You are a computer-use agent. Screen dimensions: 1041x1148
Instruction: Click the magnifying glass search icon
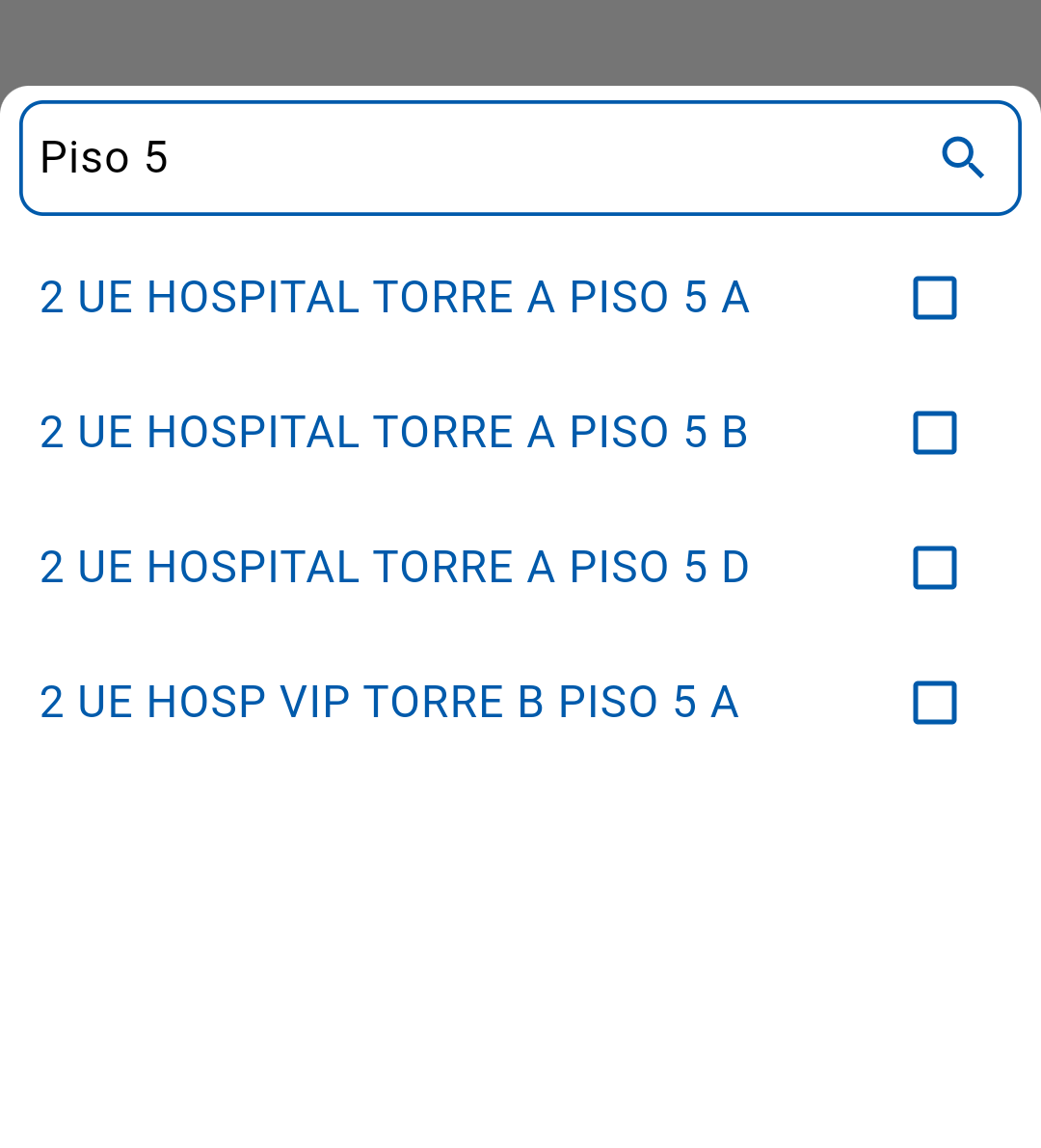pos(962,157)
